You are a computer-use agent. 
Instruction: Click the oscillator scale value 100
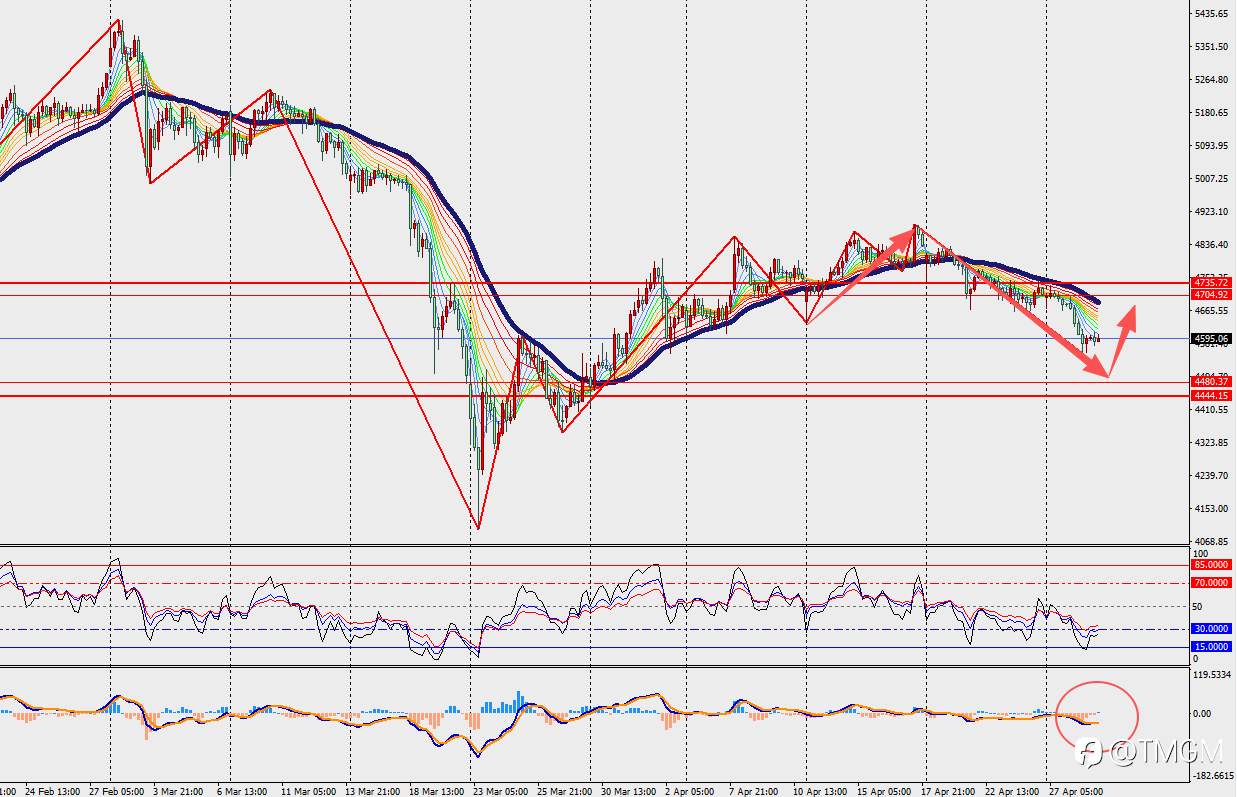(1200, 553)
